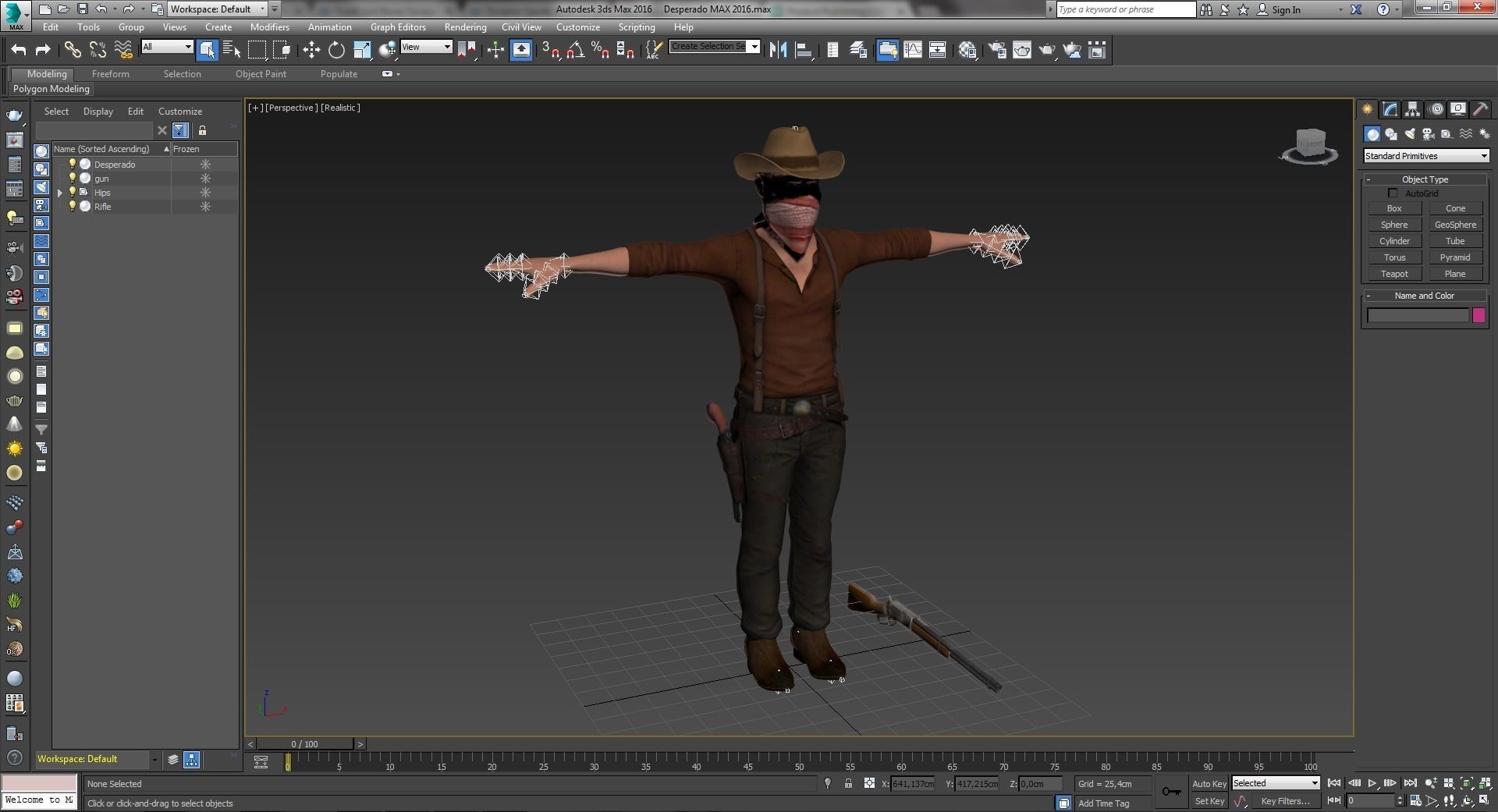
Task: Switch to the Display command panel tab
Action: (1457, 109)
